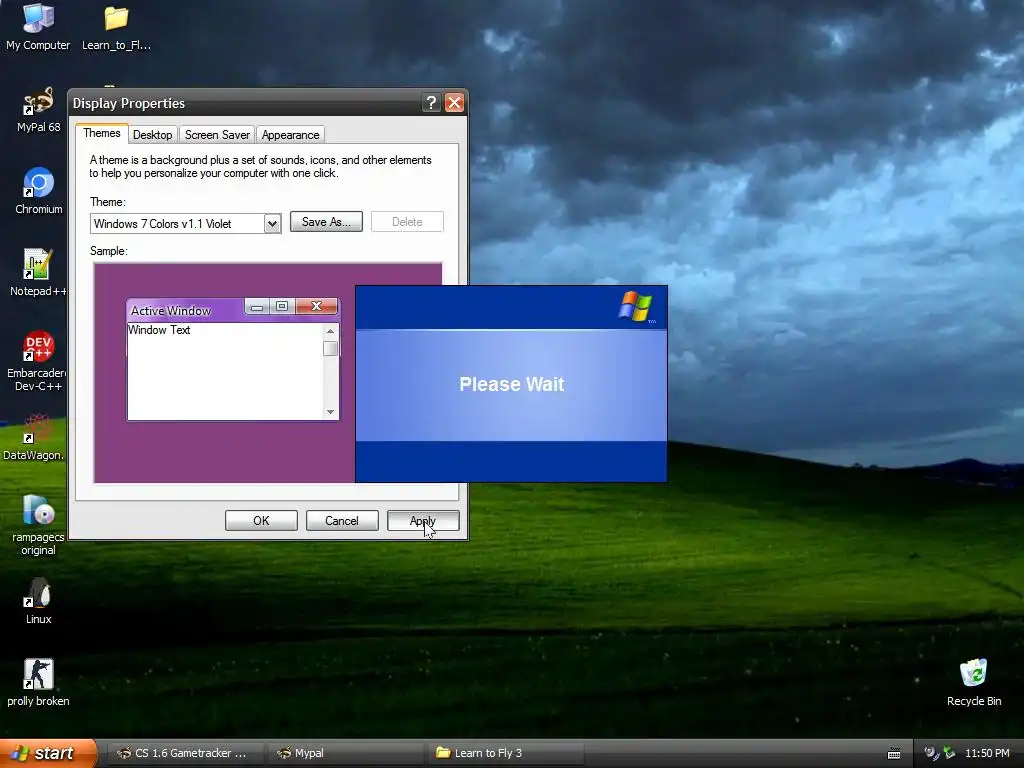Click the help question mark in Display Properties
Image resolution: width=1024 pixels, height=768 pixels.
(x=431, y=103)
